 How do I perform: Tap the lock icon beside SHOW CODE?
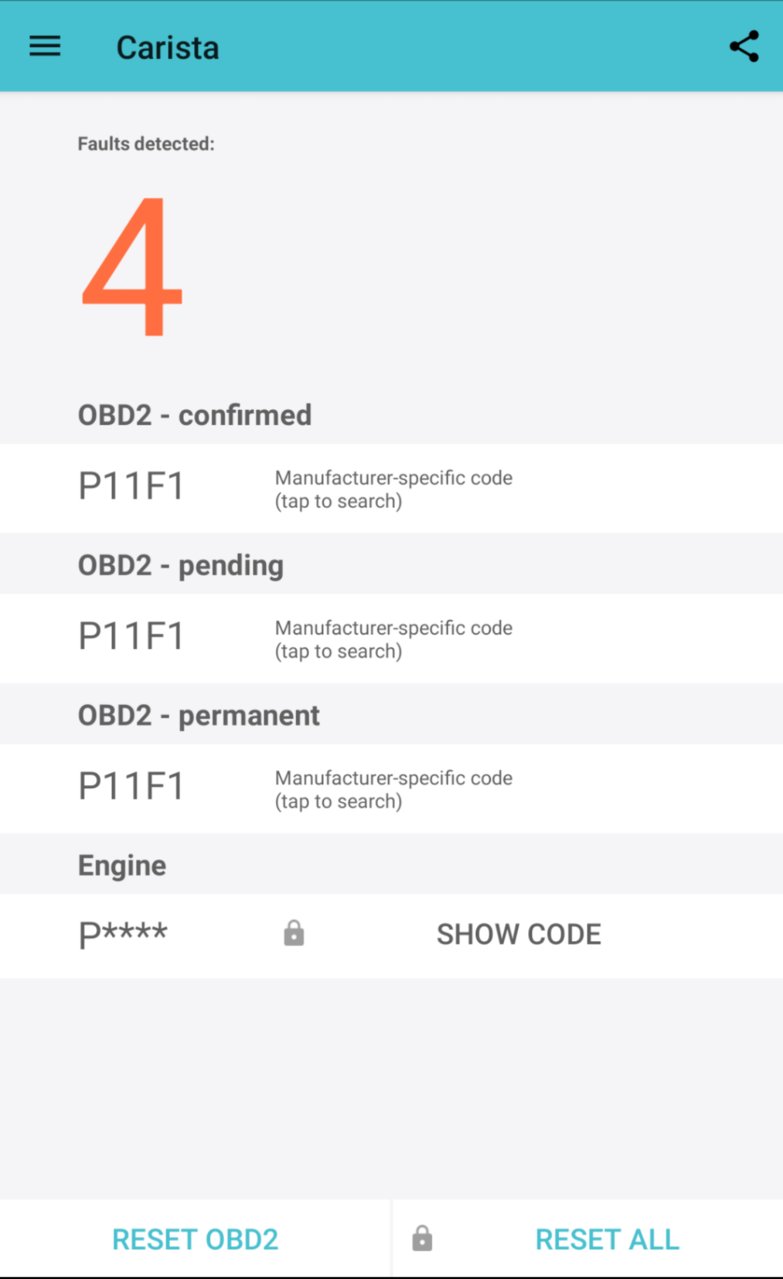pos(294,934)
